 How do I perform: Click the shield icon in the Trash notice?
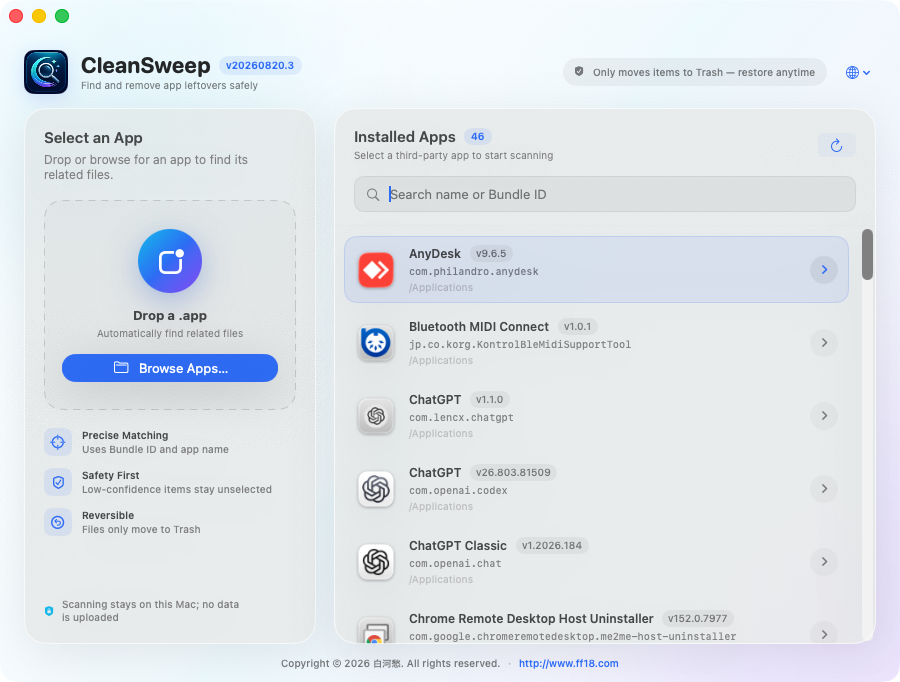tap(579, 72)
